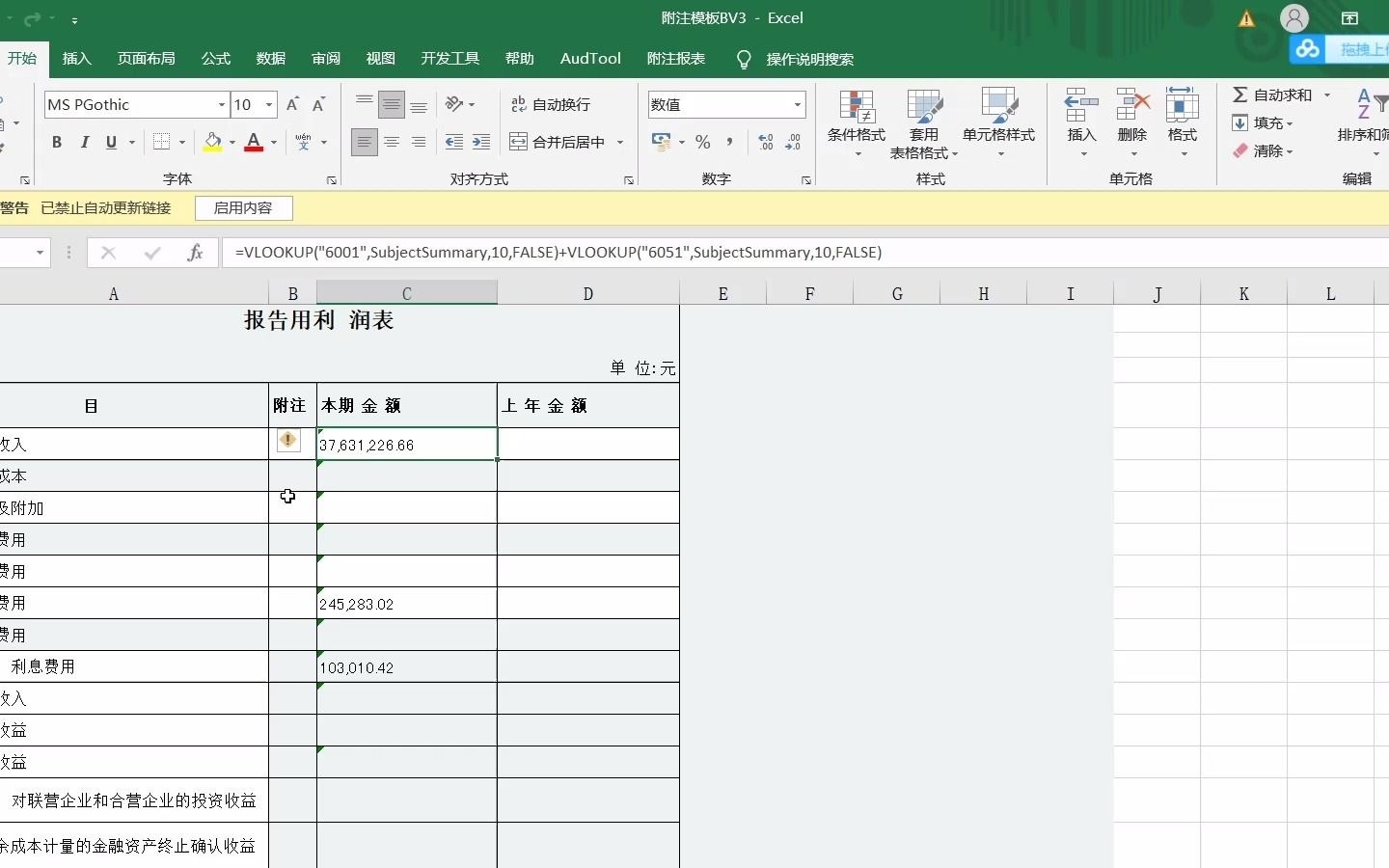1389x868 pixels.
Task: Expand font color dropdown arrow
Action: (x=274, y=143)
